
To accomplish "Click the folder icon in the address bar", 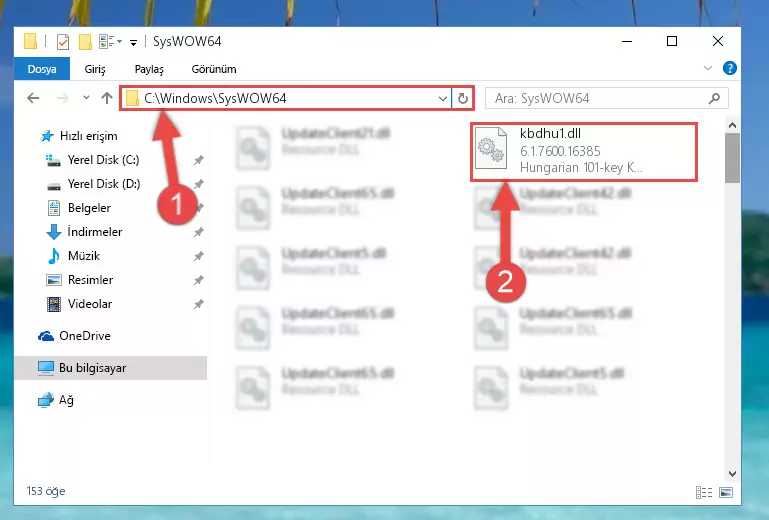I will (x=132, y=98).
